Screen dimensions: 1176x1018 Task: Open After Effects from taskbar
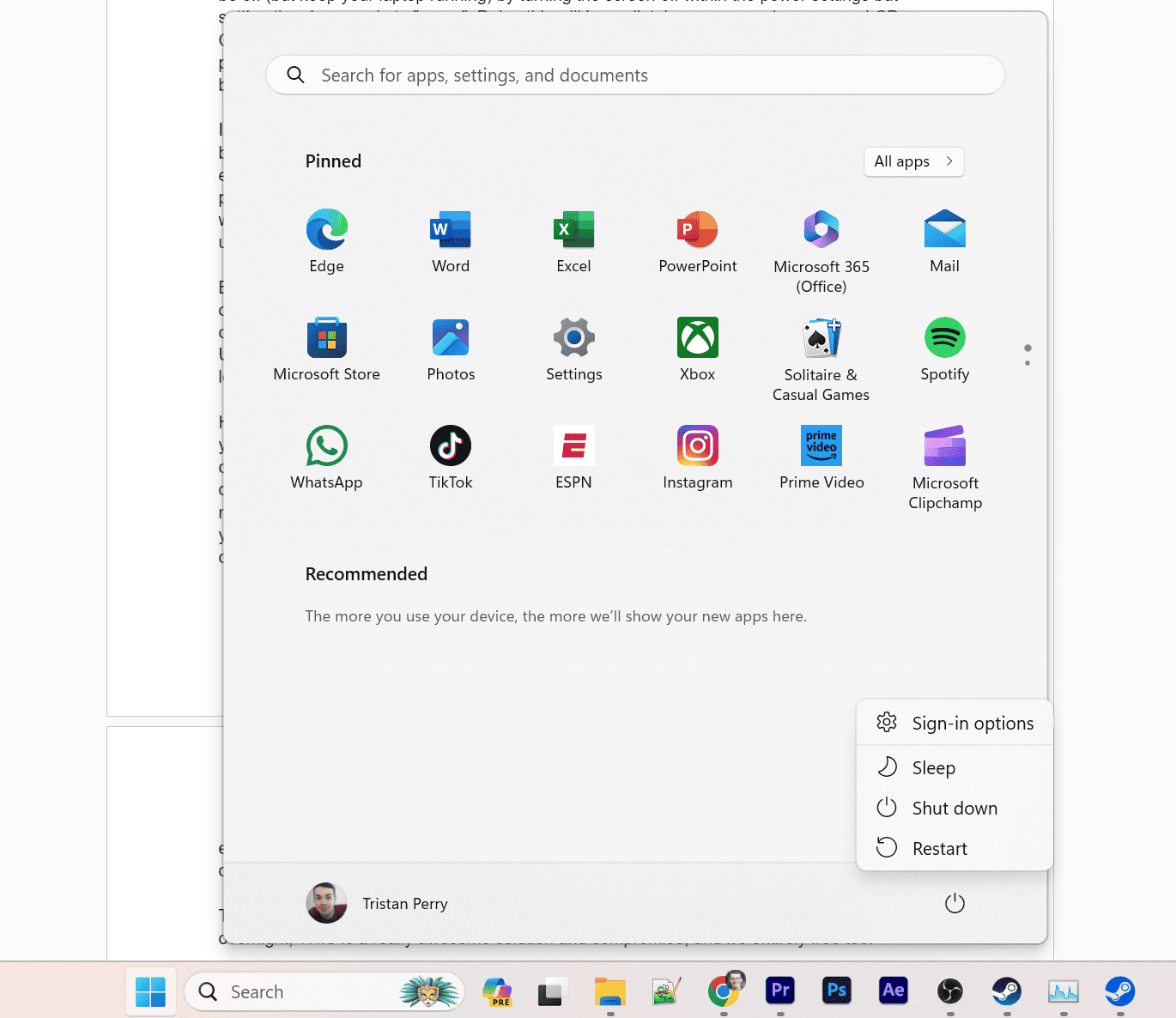tap(894, 991)
